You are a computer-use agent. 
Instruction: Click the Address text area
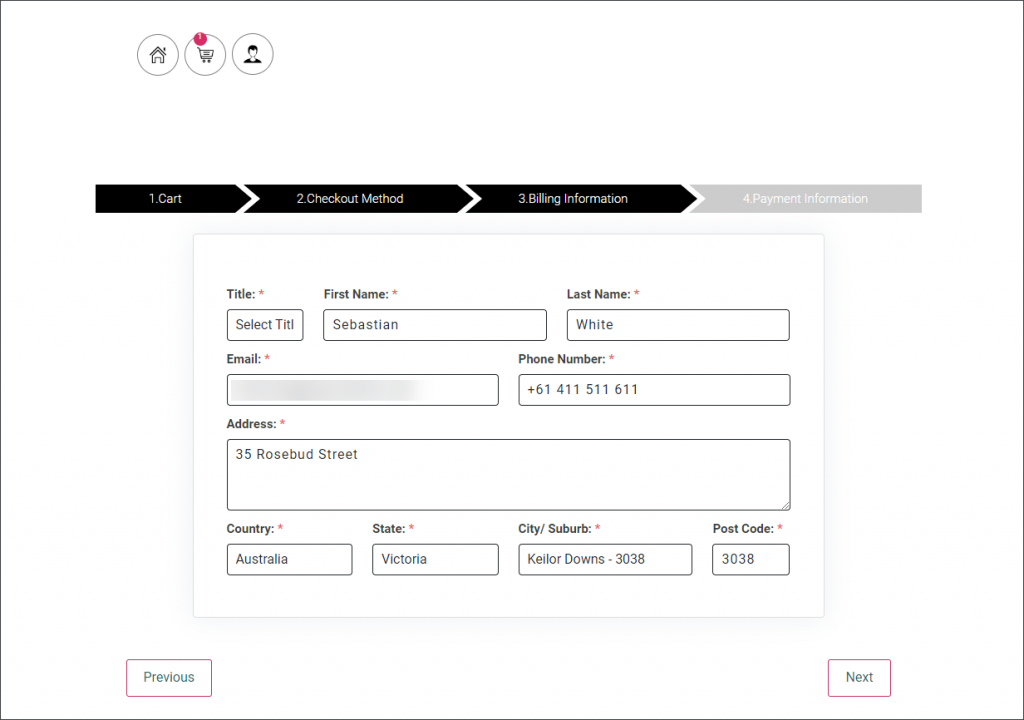click(x=509, y=475)
